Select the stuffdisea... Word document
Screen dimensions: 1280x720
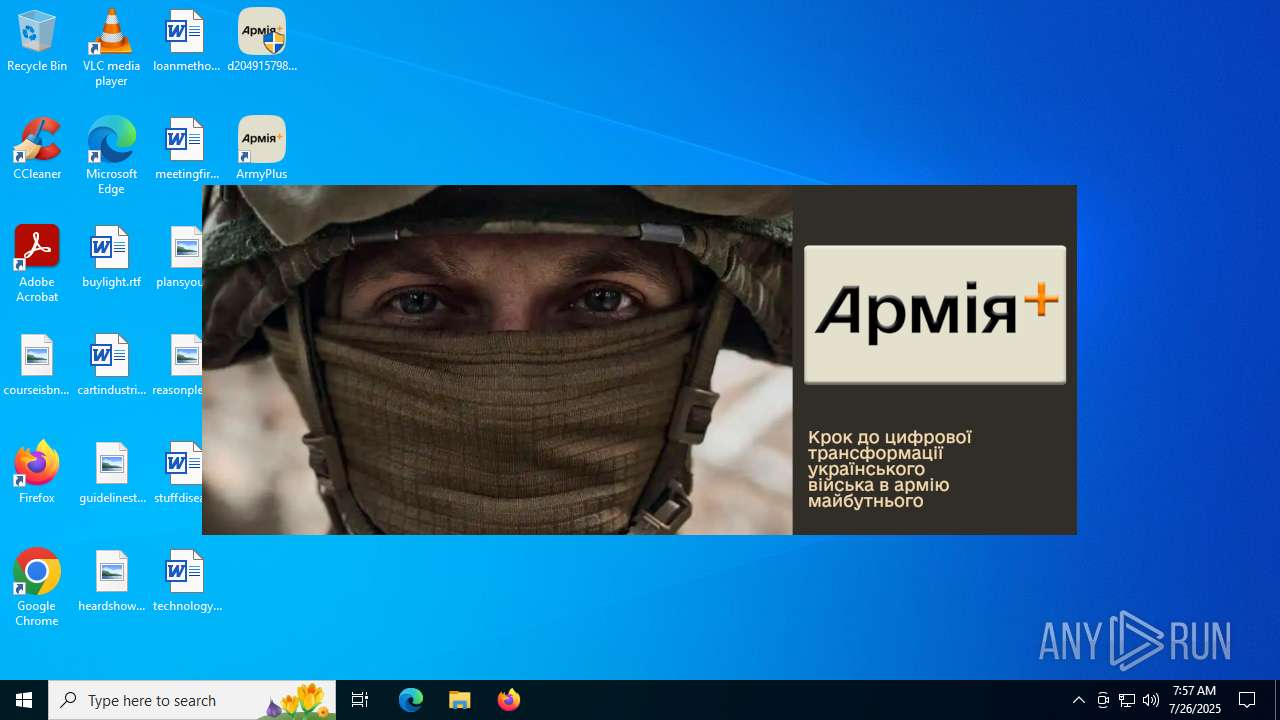[x=179, y=473]
